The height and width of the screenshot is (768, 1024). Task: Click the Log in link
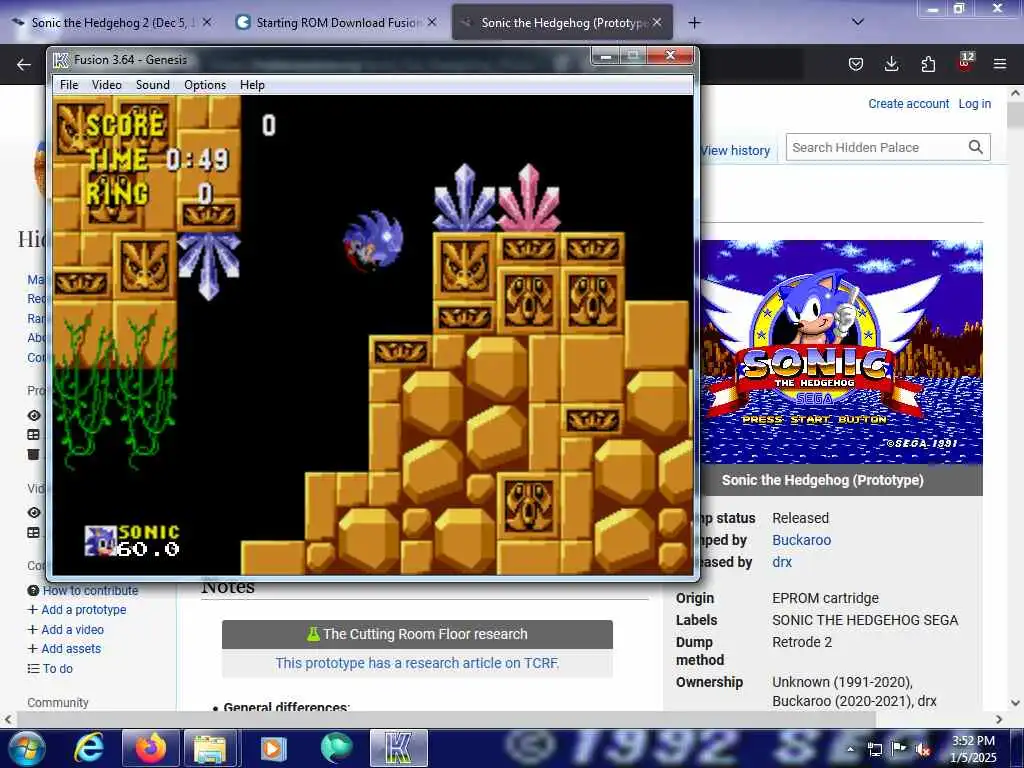click(x=974, y=104)
